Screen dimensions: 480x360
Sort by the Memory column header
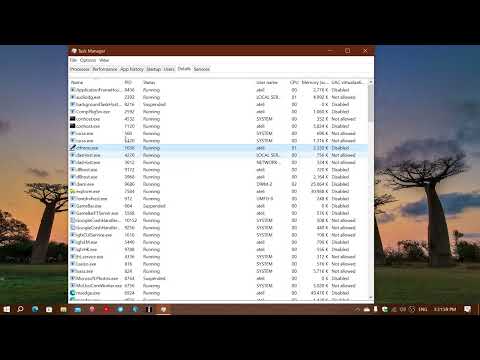click(315, 82)
